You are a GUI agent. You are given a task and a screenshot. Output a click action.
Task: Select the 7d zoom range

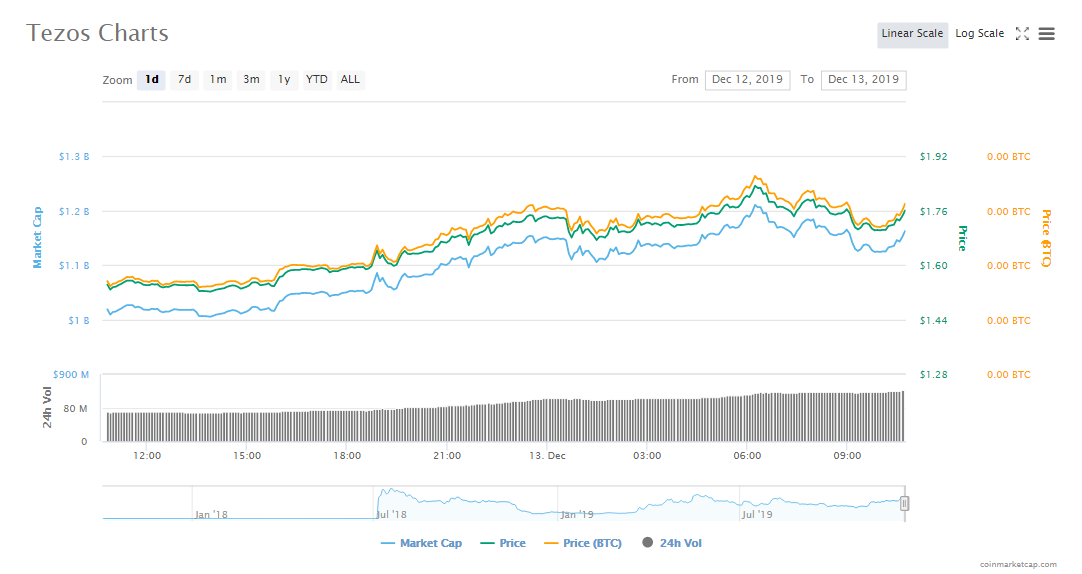pos(184,79)
